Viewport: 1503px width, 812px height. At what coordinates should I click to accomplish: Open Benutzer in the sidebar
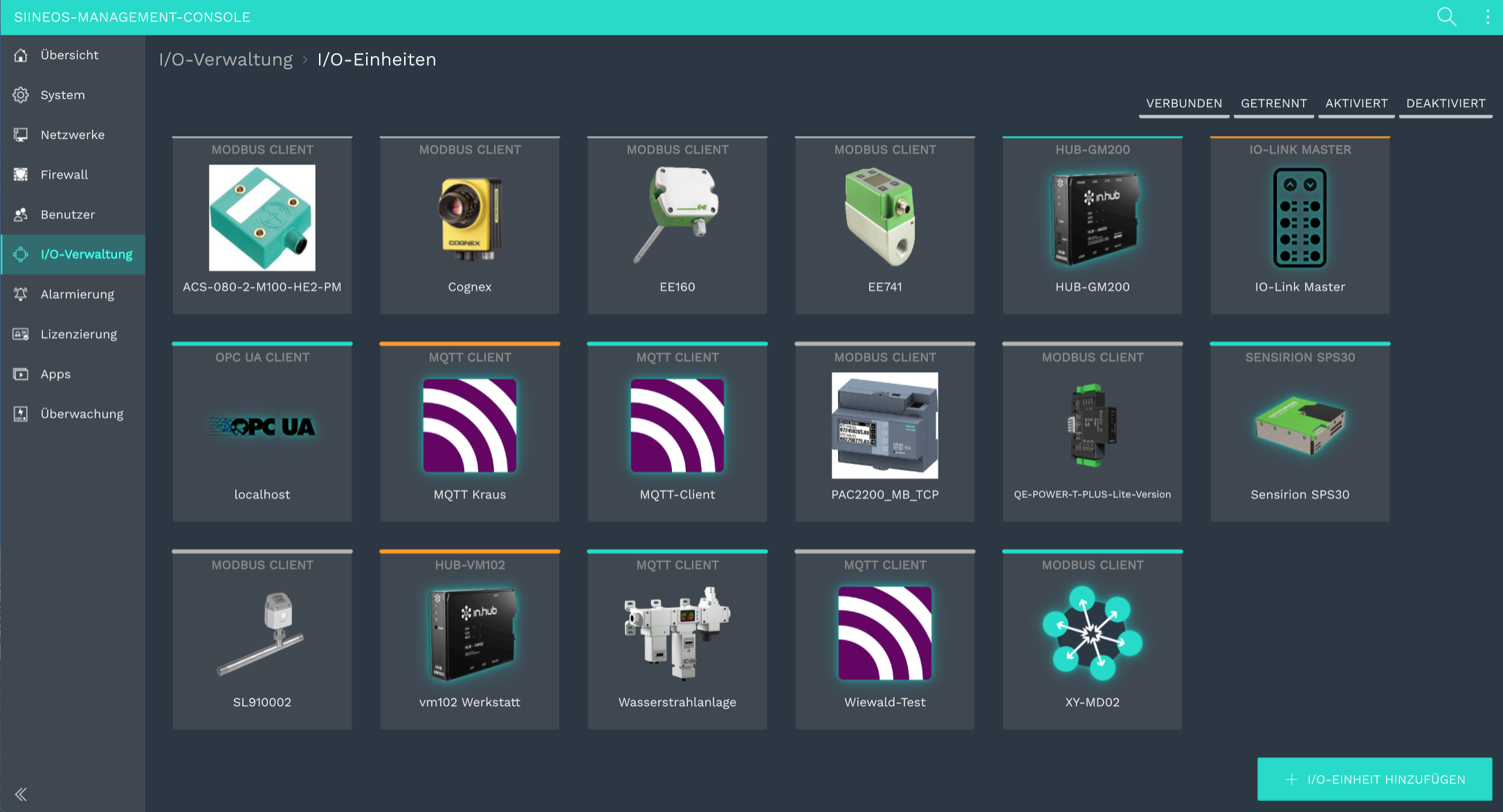click(x=73, y=214)
